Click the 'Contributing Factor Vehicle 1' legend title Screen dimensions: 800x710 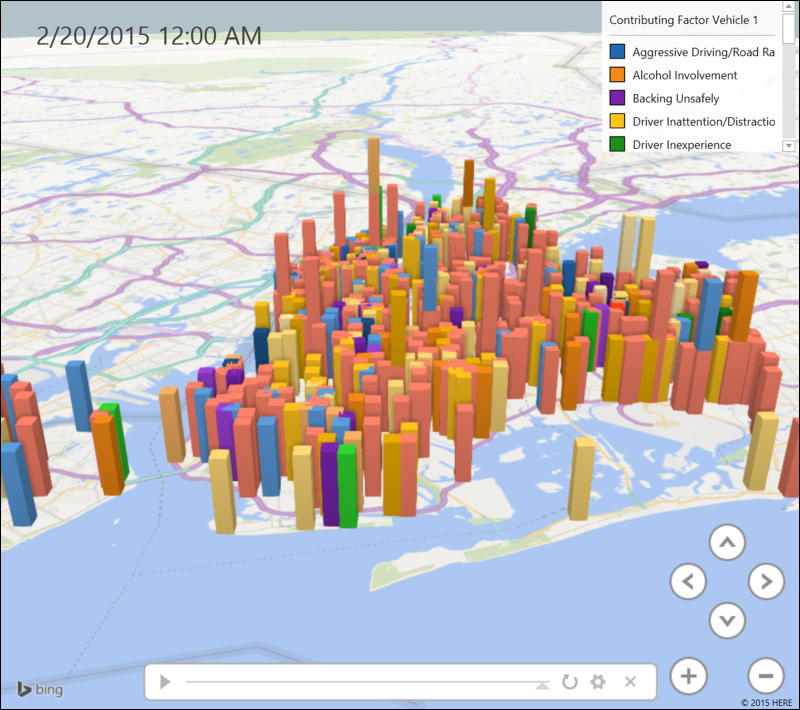pos(684,20)
